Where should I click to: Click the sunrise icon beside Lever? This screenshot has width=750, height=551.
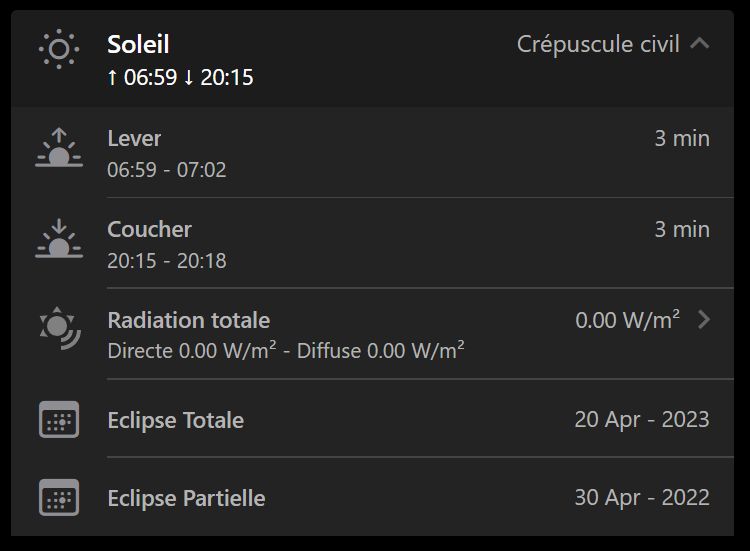(x=59, y=148)
